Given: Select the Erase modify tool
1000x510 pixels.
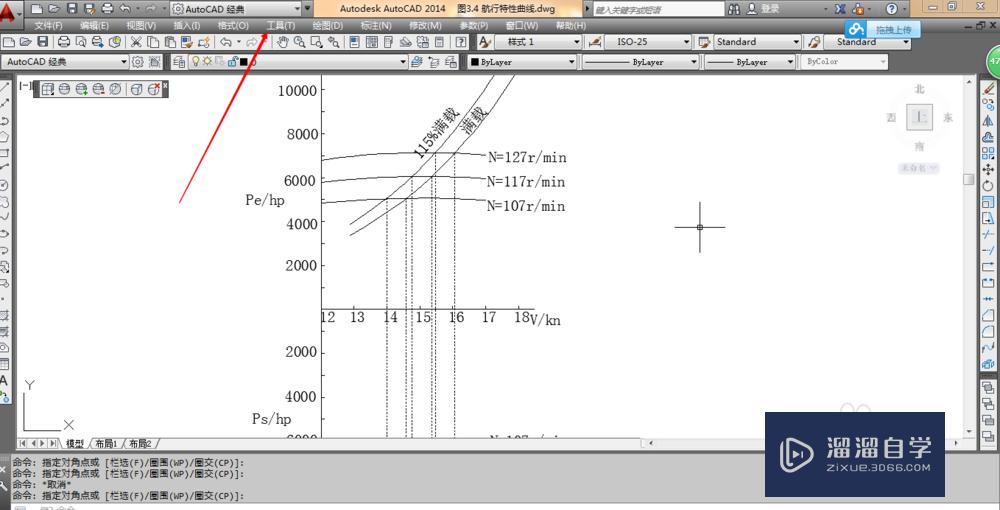Looking at the screenshot, I should coord(989,87).
